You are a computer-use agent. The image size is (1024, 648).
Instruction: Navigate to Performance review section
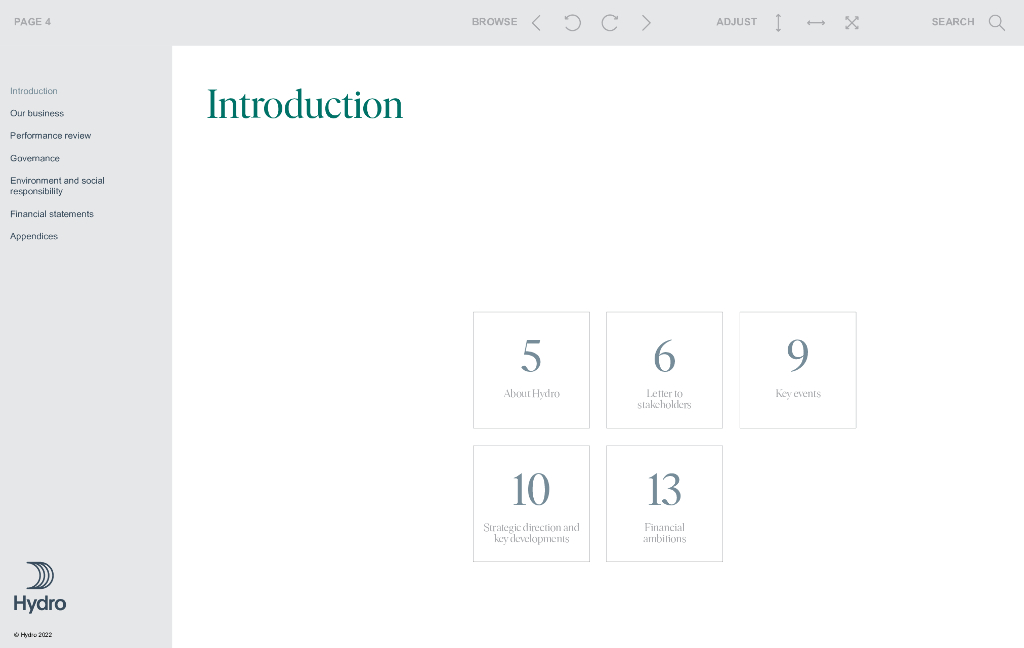coord(50,136)
